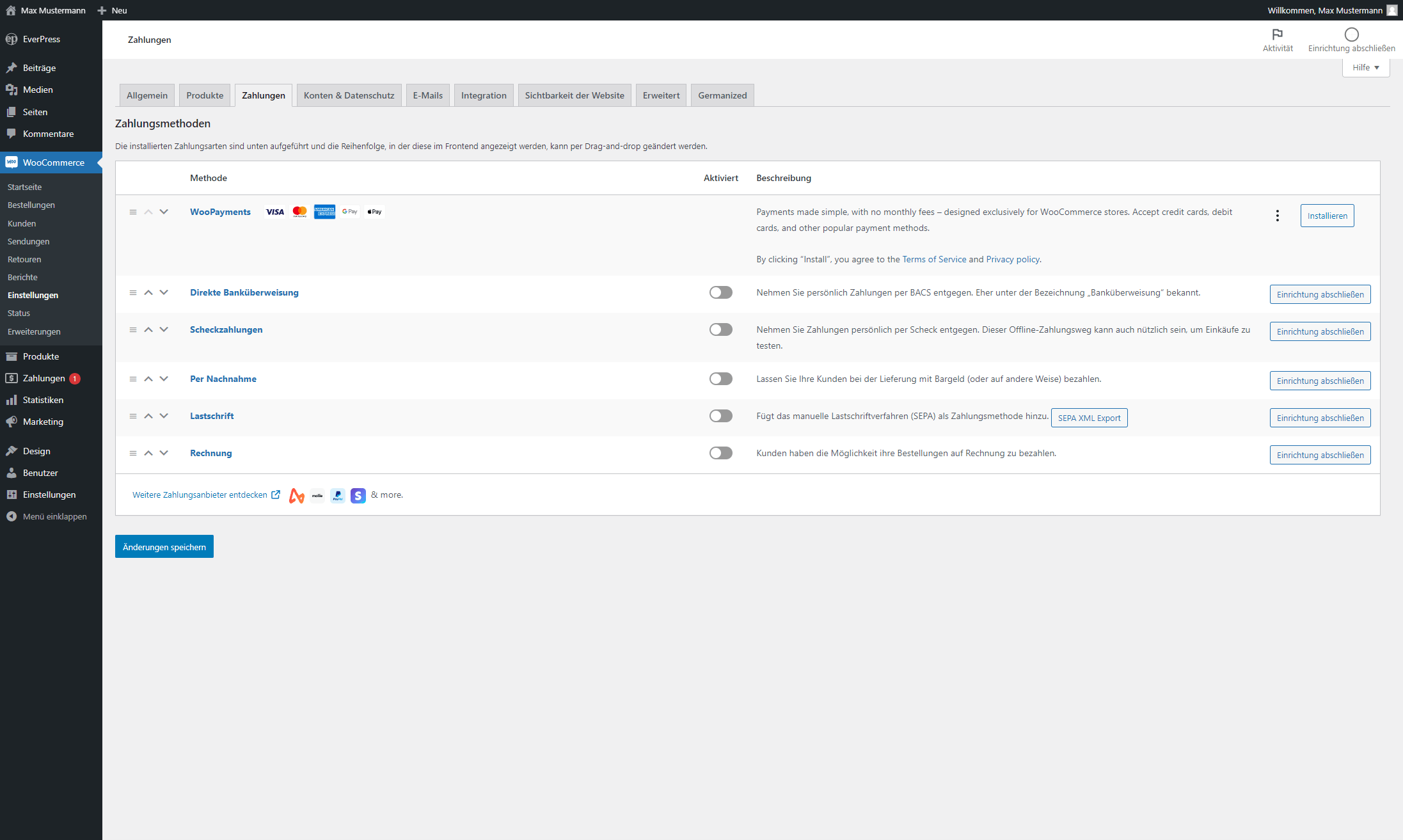The width and height of the screenshot is (1403, 840).
Task: Enable the Rechnung payment toggle
Action: pos(720,453)
